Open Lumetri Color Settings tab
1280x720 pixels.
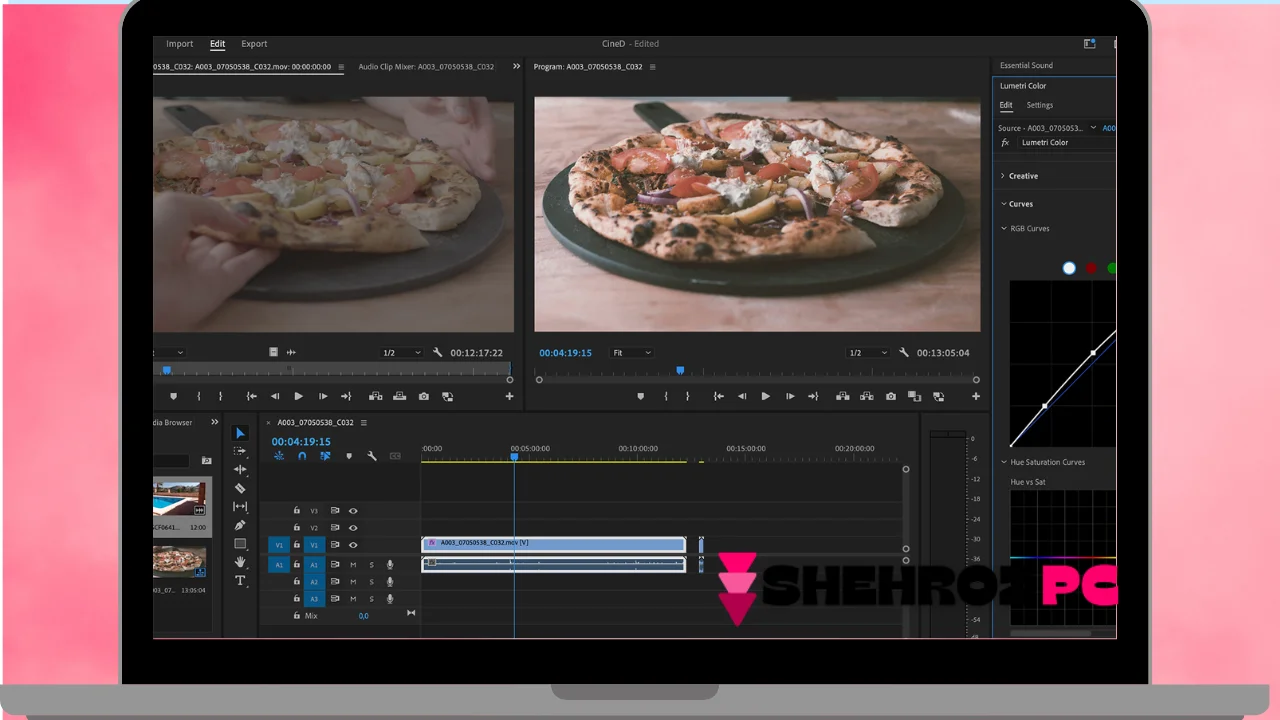pyautogui.click(x=1040, y=105)
